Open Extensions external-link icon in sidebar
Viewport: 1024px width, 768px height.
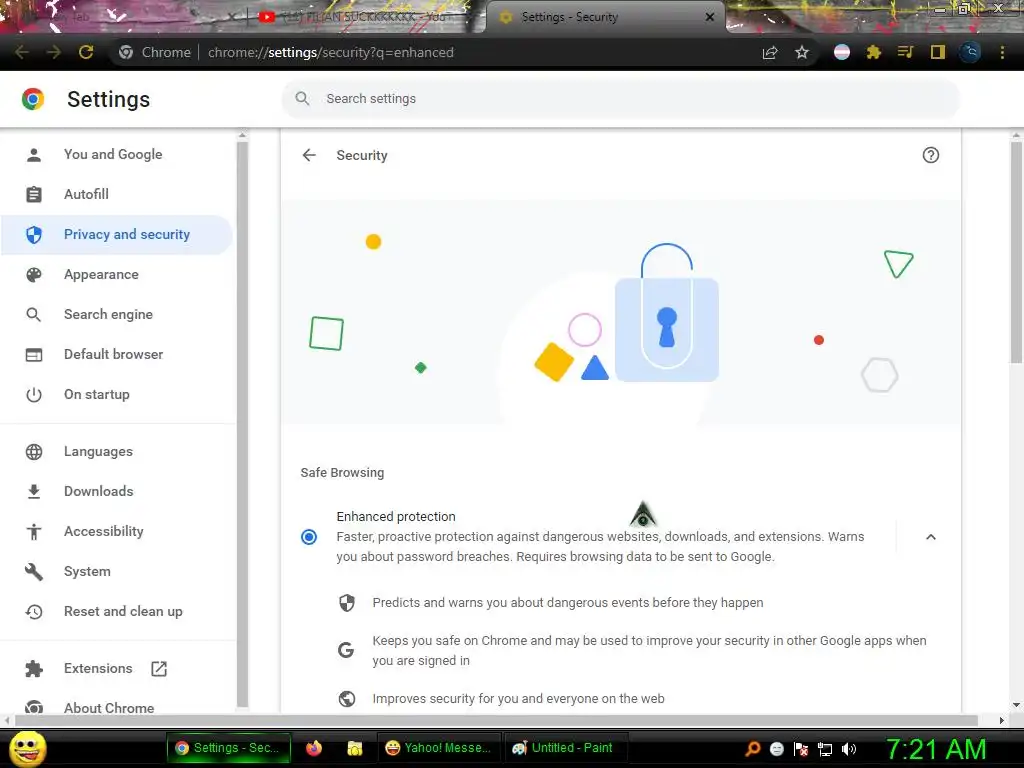159,669
